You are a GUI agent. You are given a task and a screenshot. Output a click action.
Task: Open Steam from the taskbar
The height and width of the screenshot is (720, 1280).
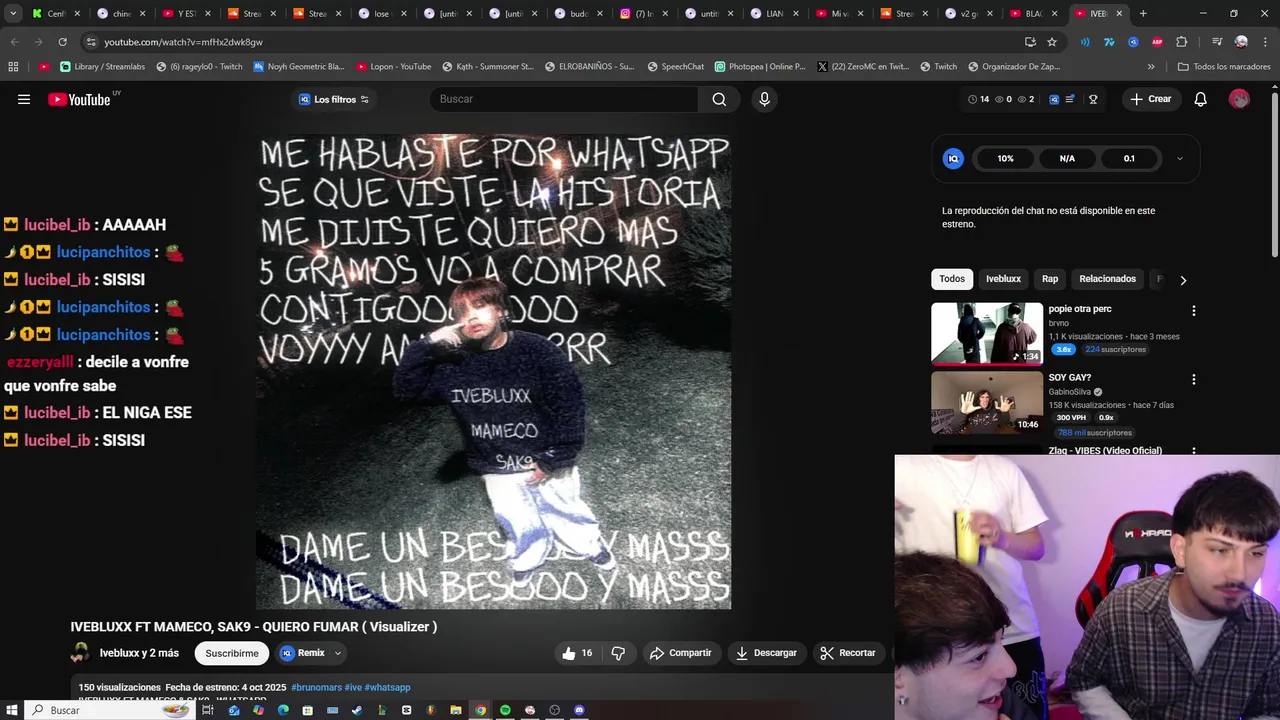(x=357, y=710)
